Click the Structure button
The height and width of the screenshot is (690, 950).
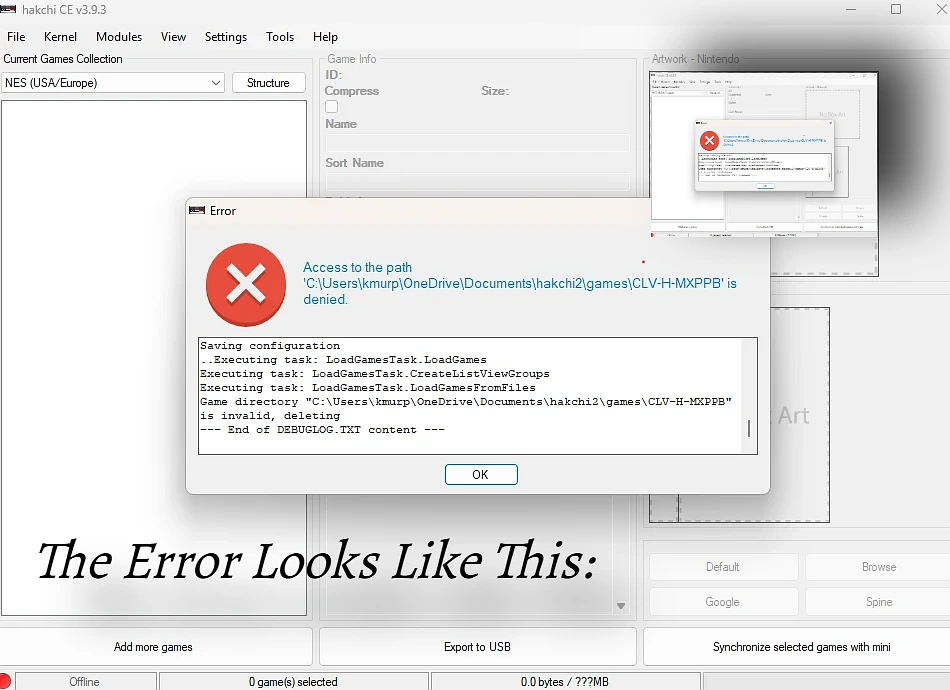coord(268,82)
